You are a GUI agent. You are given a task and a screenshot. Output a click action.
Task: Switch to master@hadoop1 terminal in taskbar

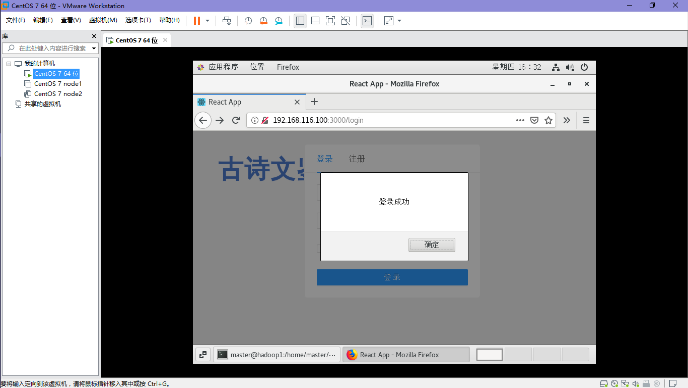277,355
